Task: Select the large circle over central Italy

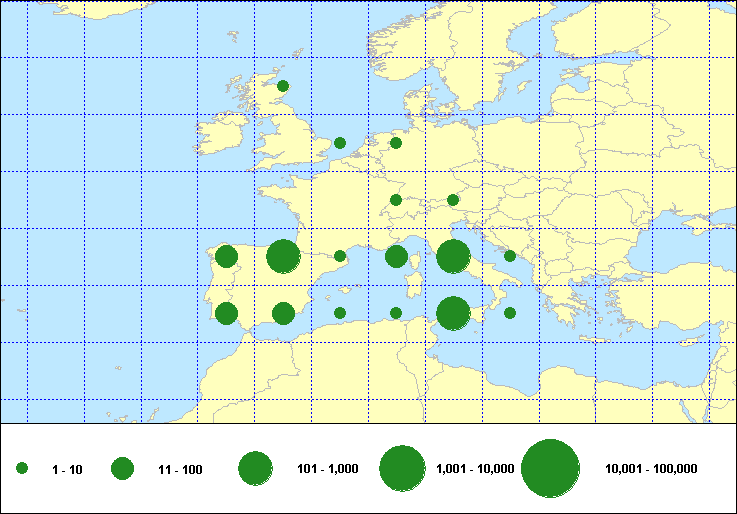Action: tap(453, 257)
